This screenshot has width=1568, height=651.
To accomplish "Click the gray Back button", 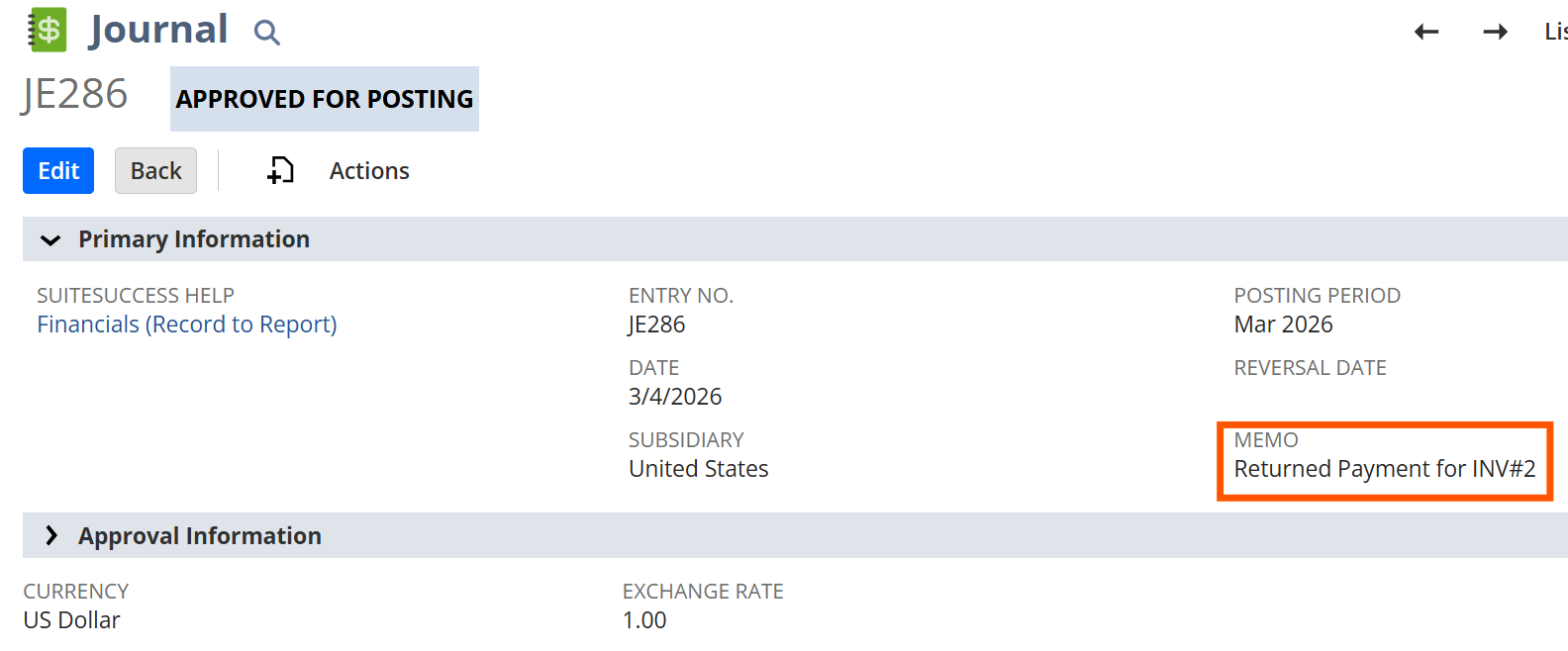I will pos(155,171).
